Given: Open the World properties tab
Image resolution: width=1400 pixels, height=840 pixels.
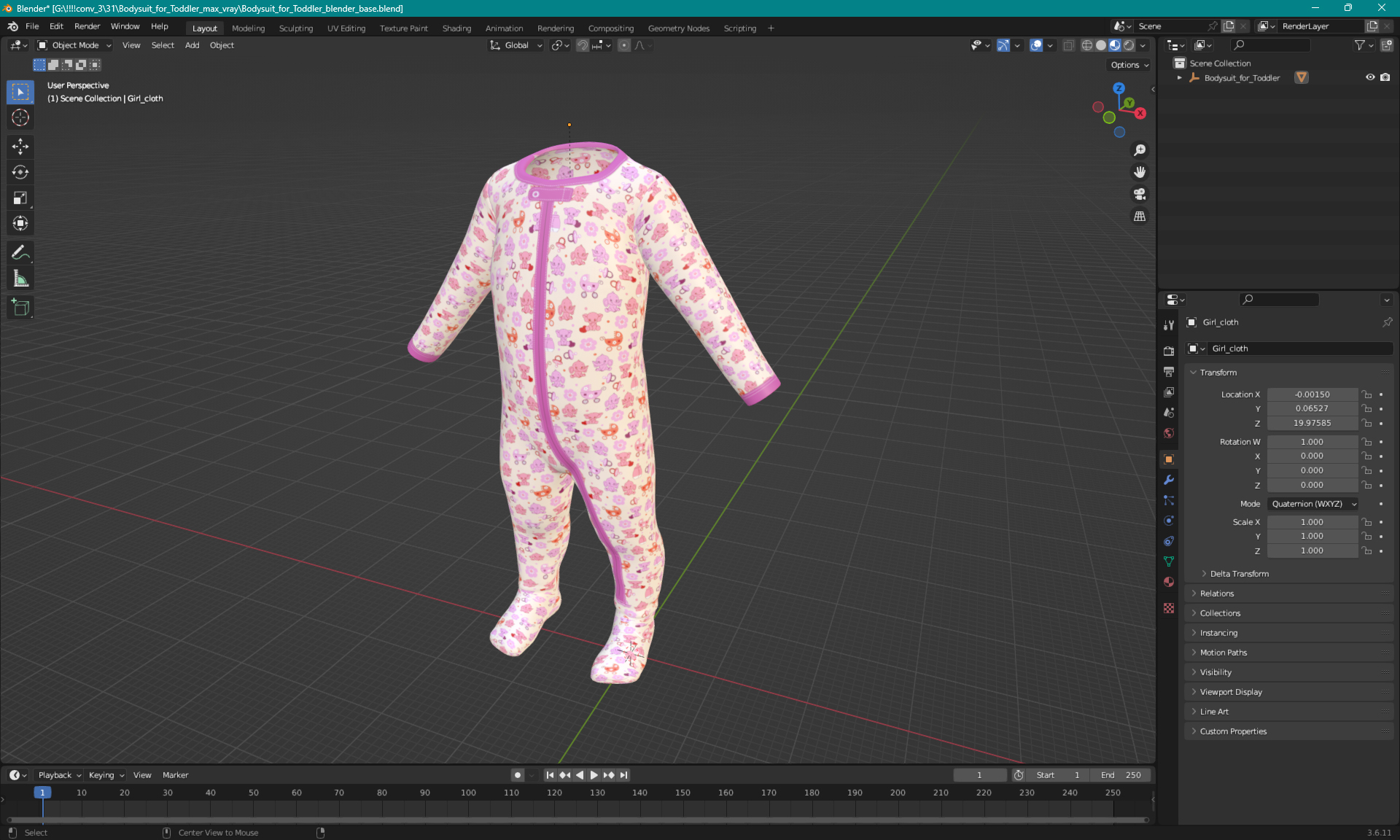Looking at the screenshot, I should 1169,433.
